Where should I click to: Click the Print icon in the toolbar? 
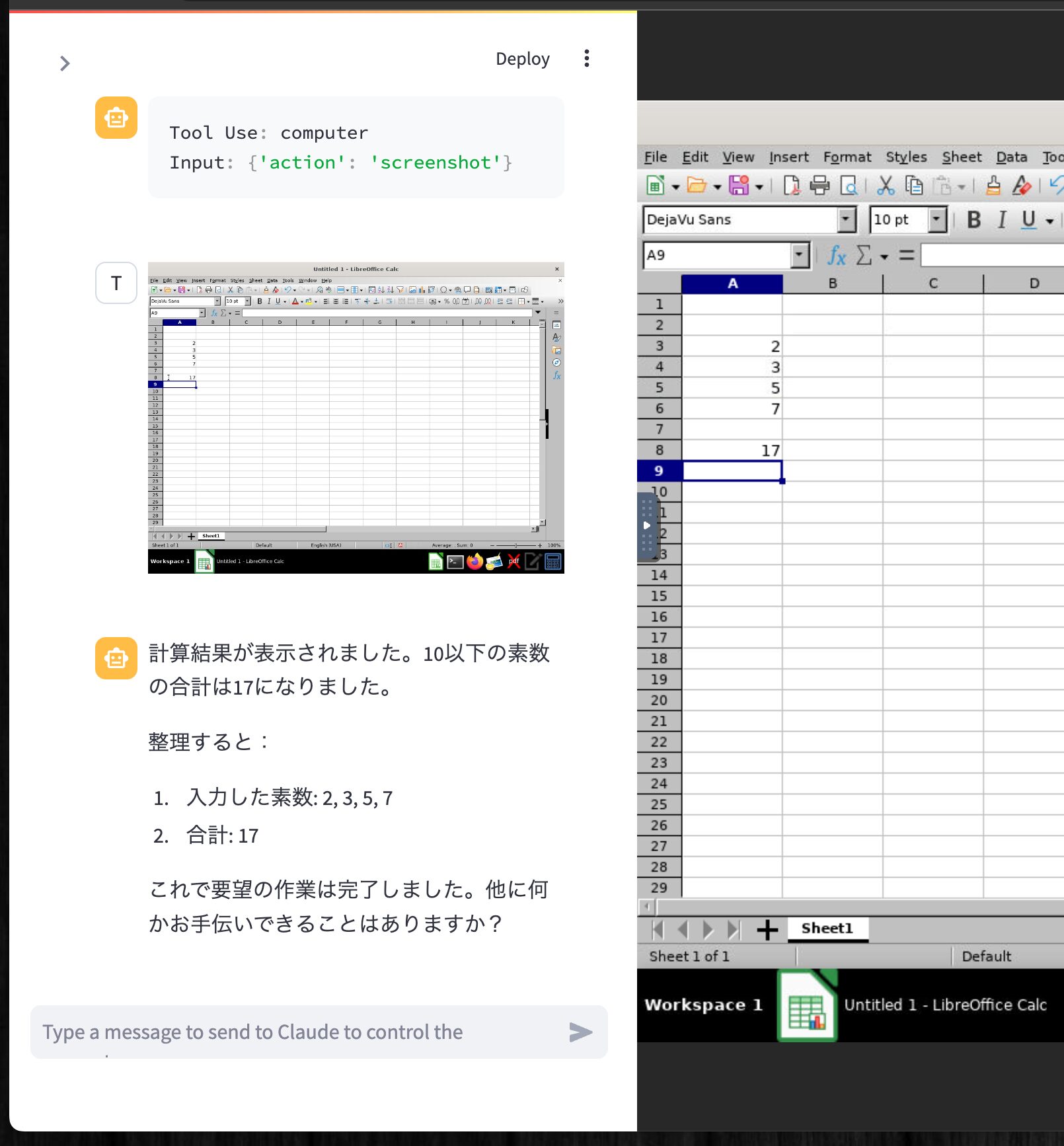[x=819, y=186]
